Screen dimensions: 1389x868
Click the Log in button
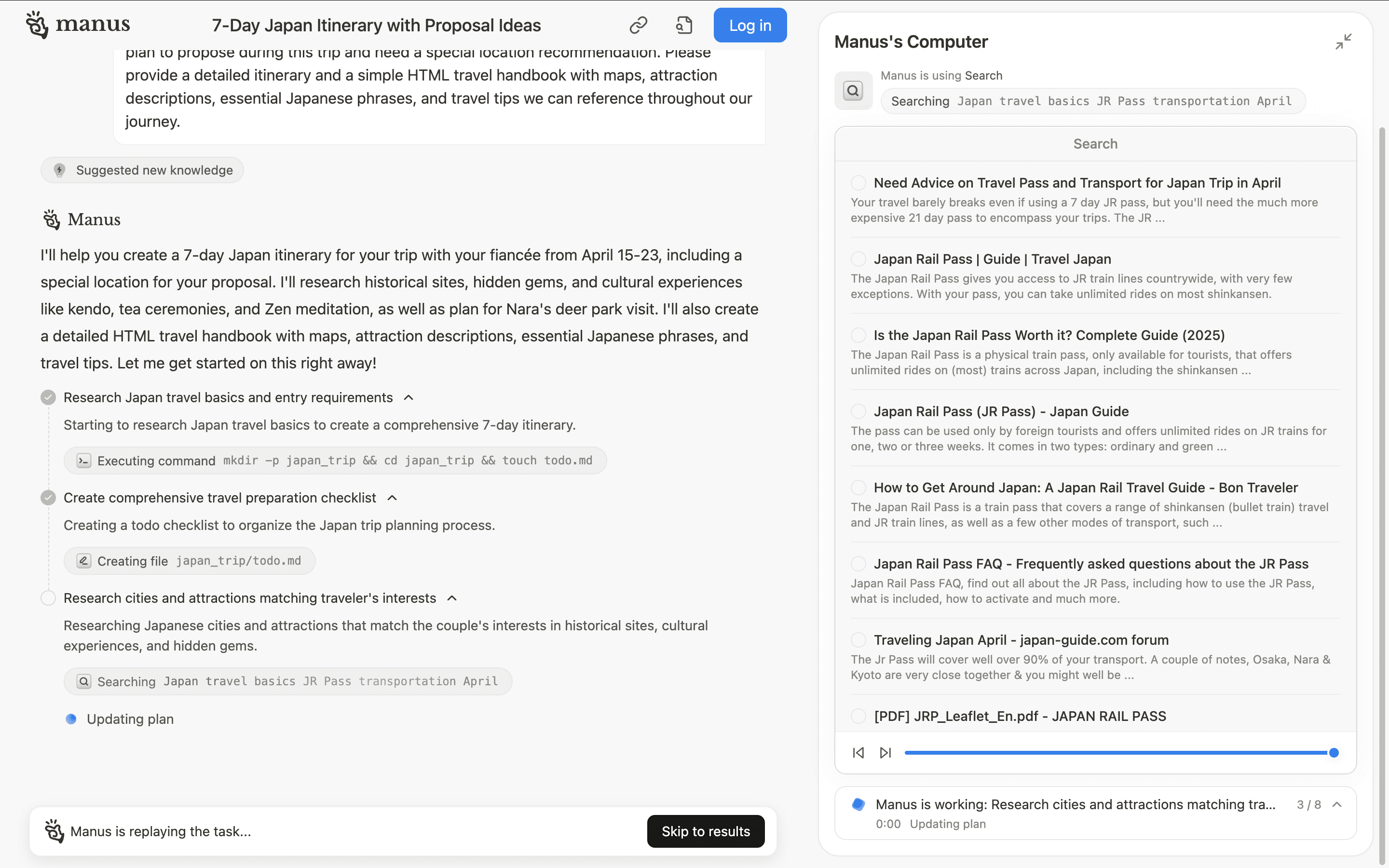(x=750, y=25)
